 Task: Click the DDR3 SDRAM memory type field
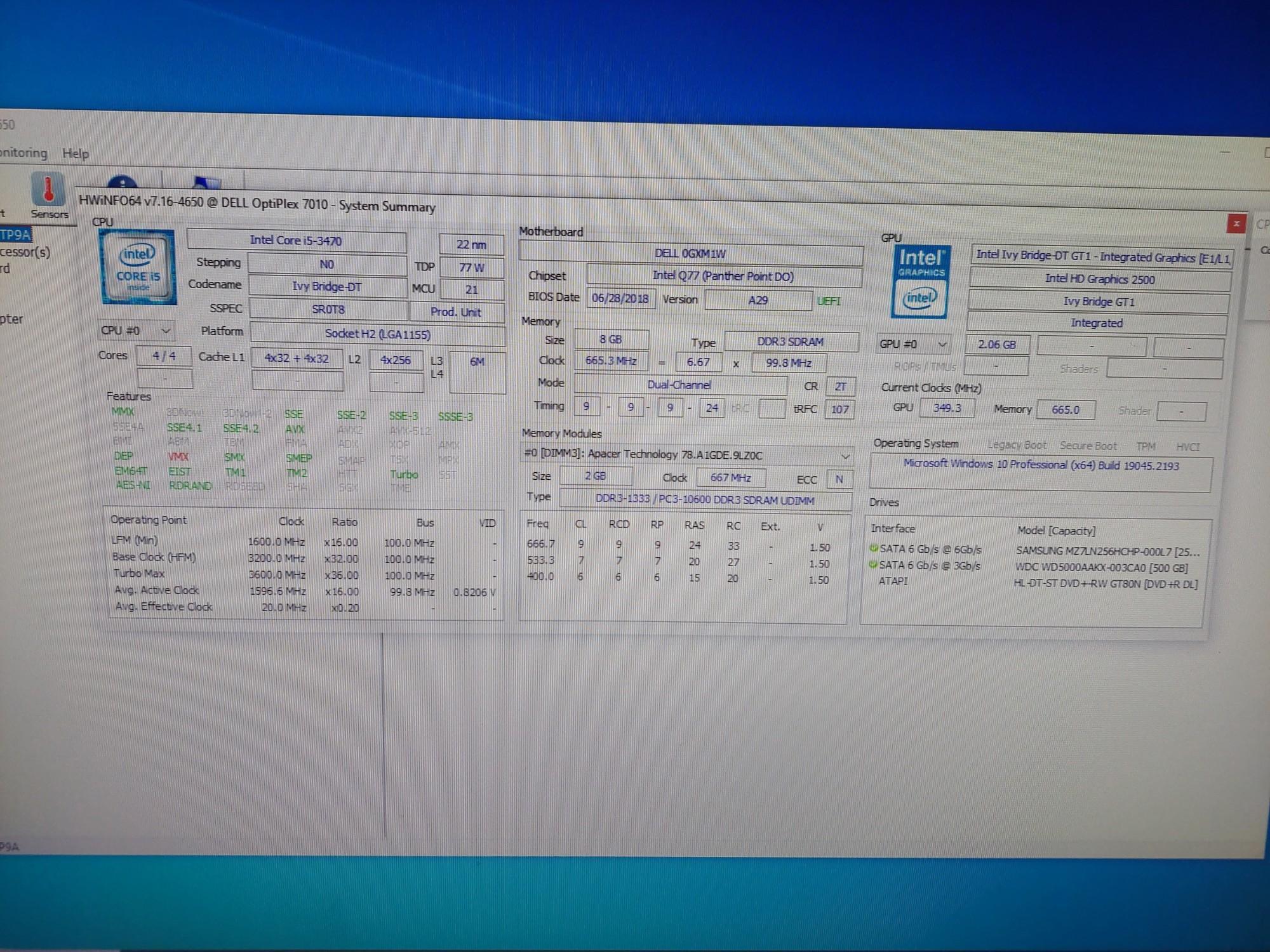click(x=791, y=341)
